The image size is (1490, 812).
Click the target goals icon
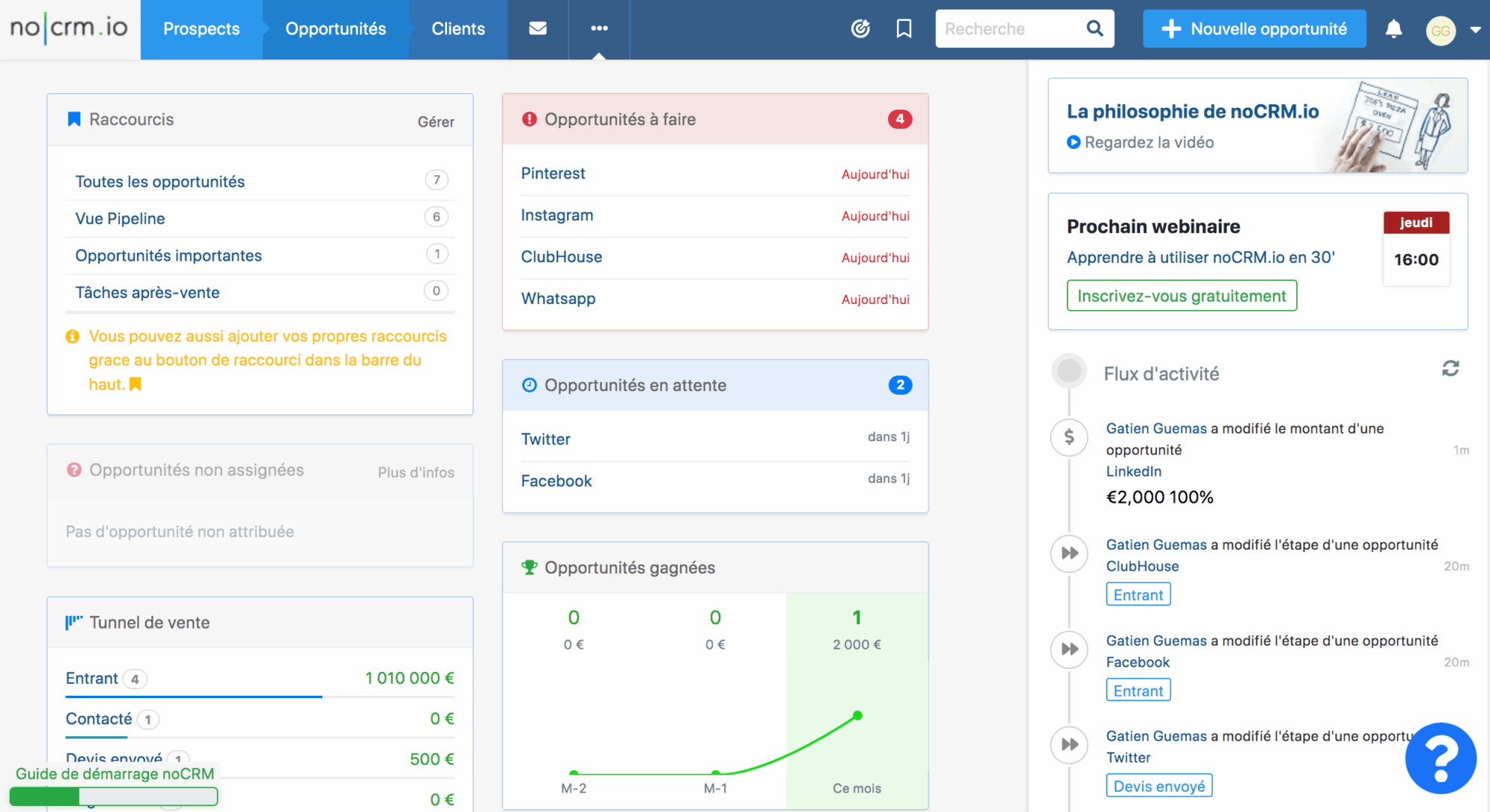coord(860,28)
